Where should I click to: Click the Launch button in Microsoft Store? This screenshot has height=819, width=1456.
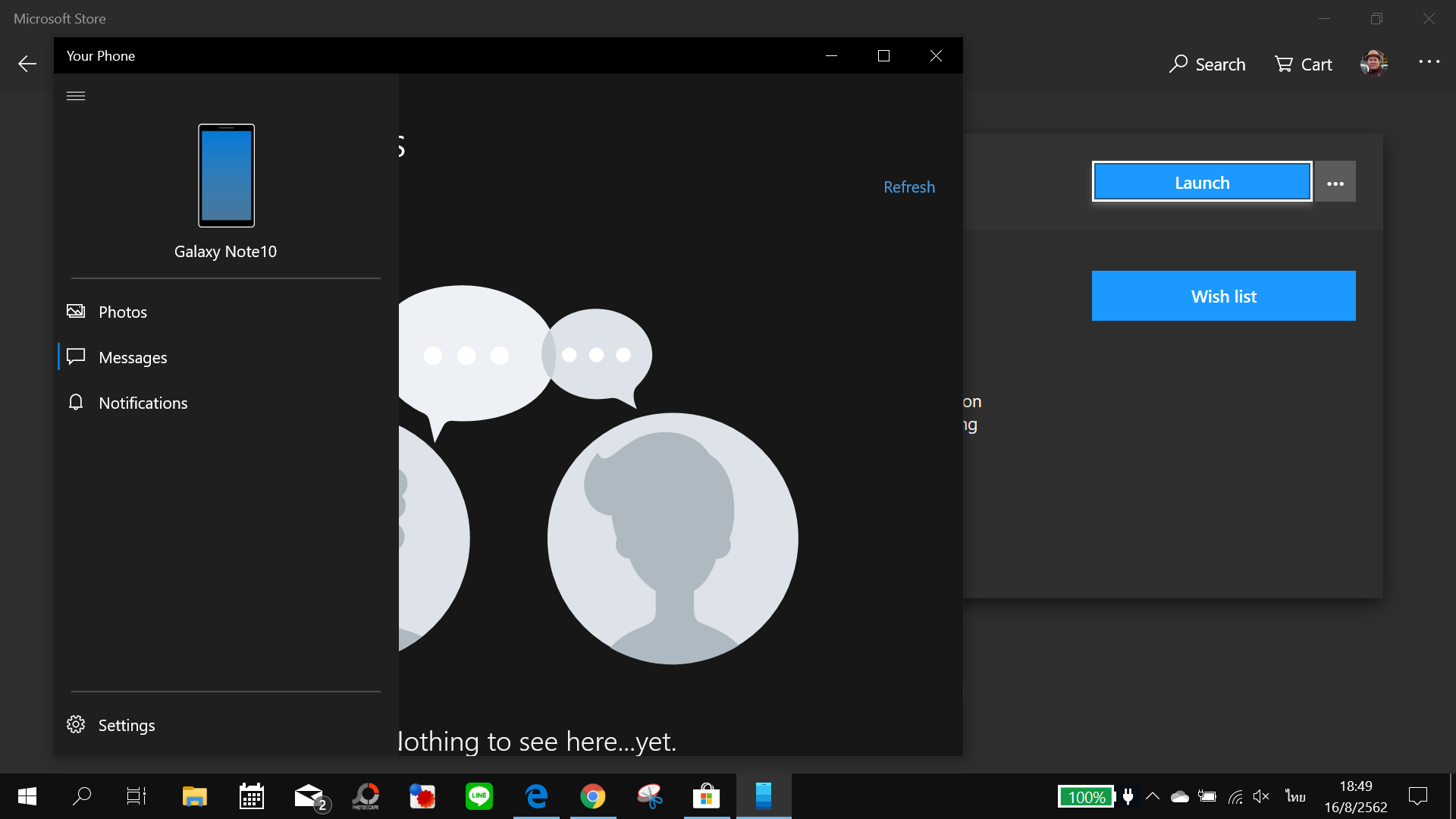[x=1202, y=182]
